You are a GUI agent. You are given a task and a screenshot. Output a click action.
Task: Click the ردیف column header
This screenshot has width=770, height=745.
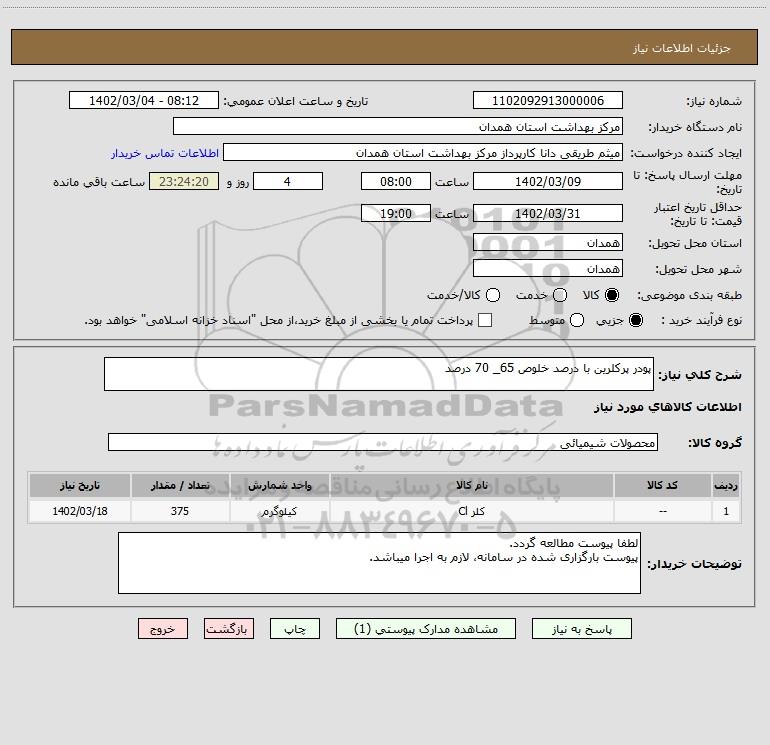pyautogui.click(x=726, y=485)
